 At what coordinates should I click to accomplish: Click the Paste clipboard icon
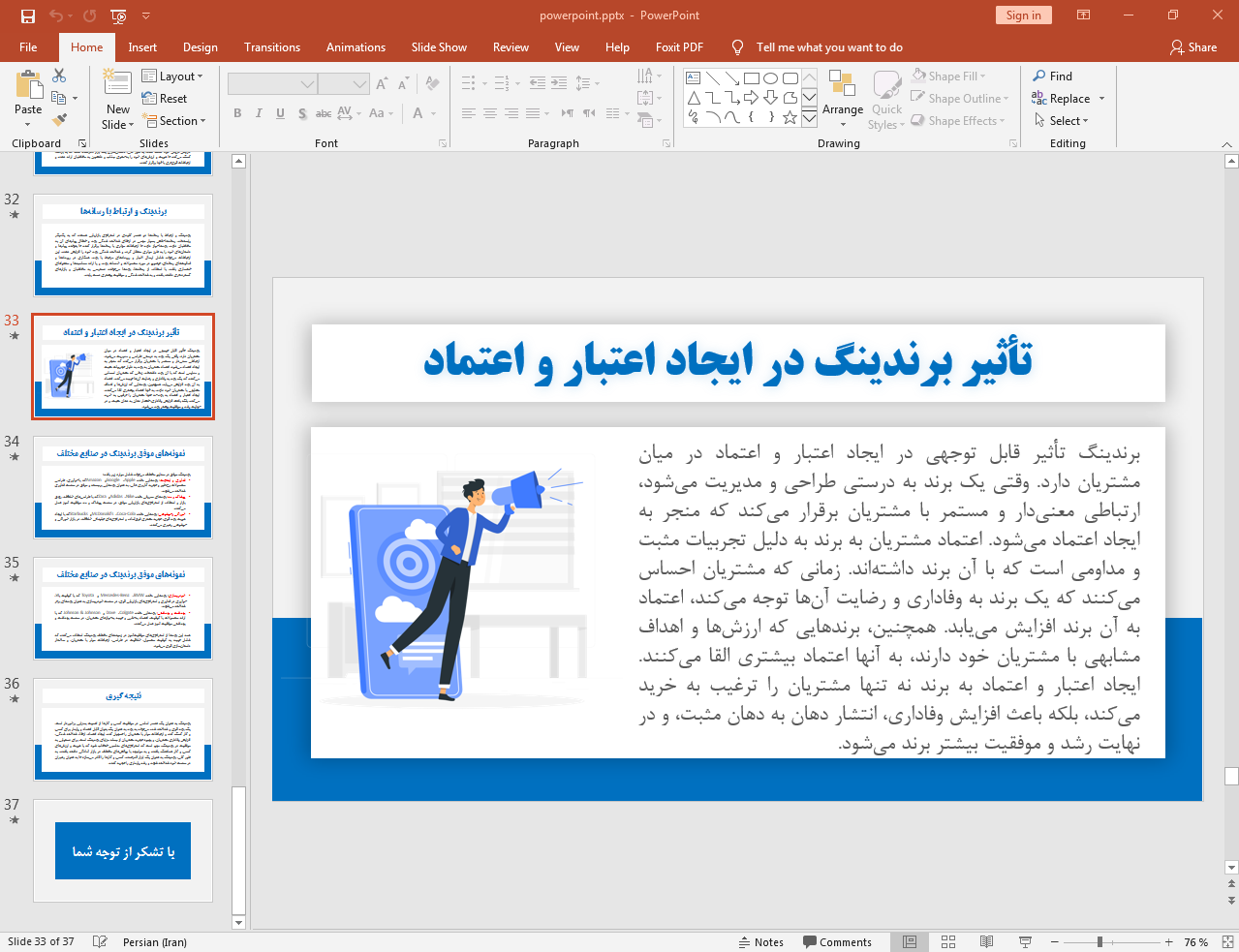(x=28, y=86)
